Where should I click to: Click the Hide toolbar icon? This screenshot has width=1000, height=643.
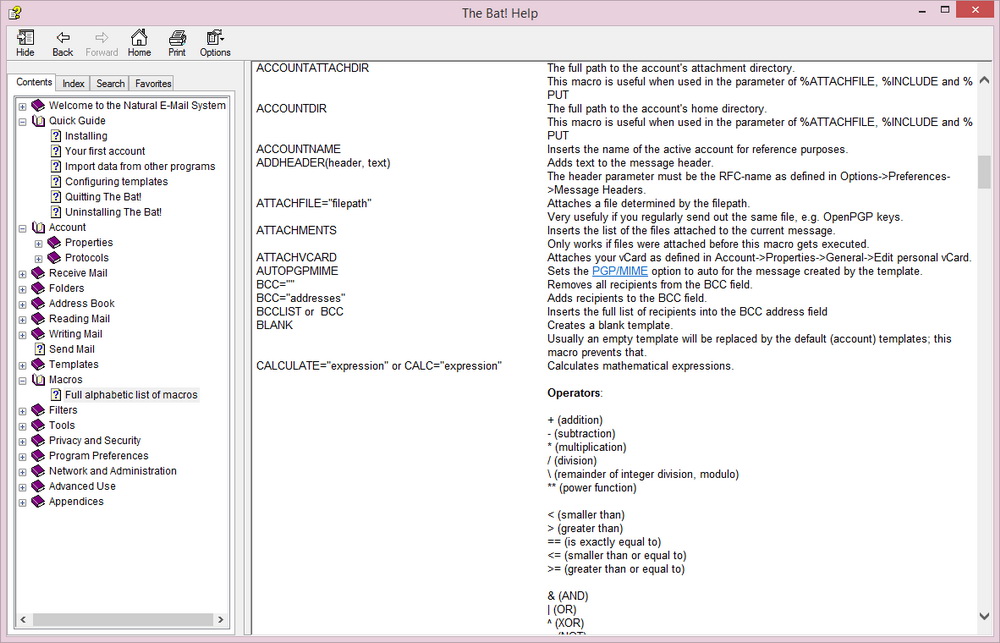click(26, 43)
